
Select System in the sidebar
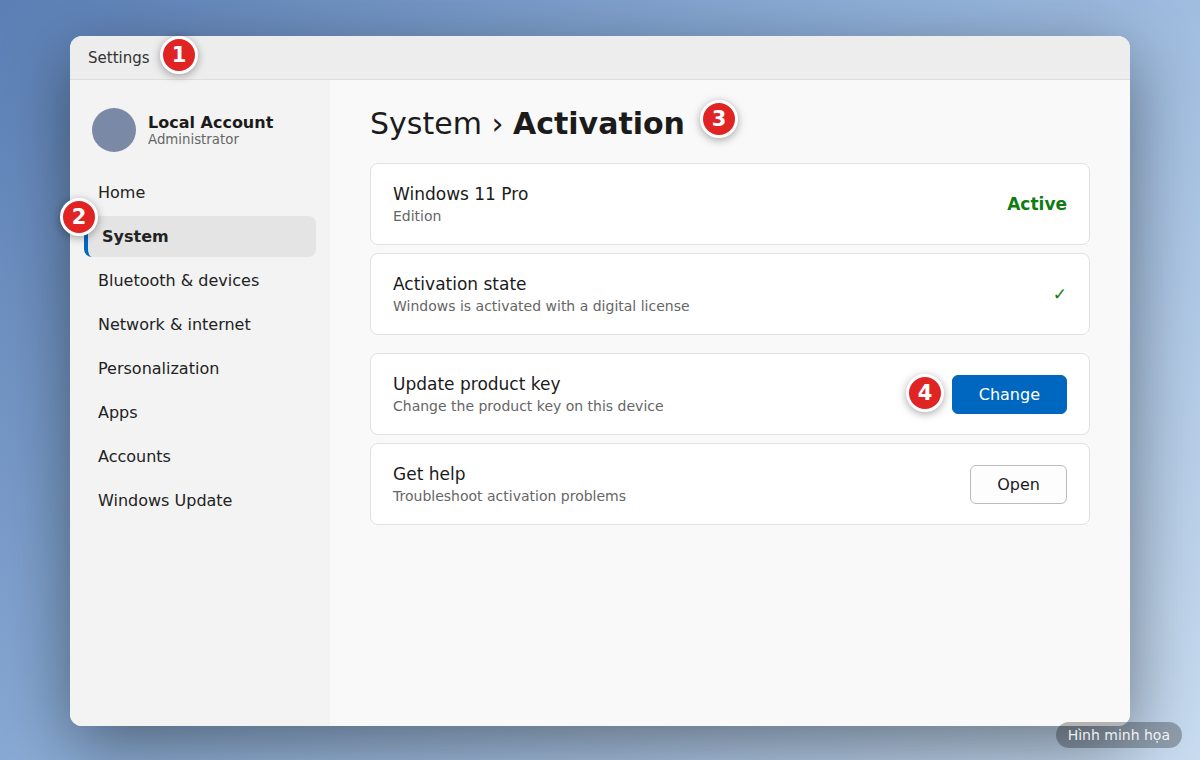200,236
